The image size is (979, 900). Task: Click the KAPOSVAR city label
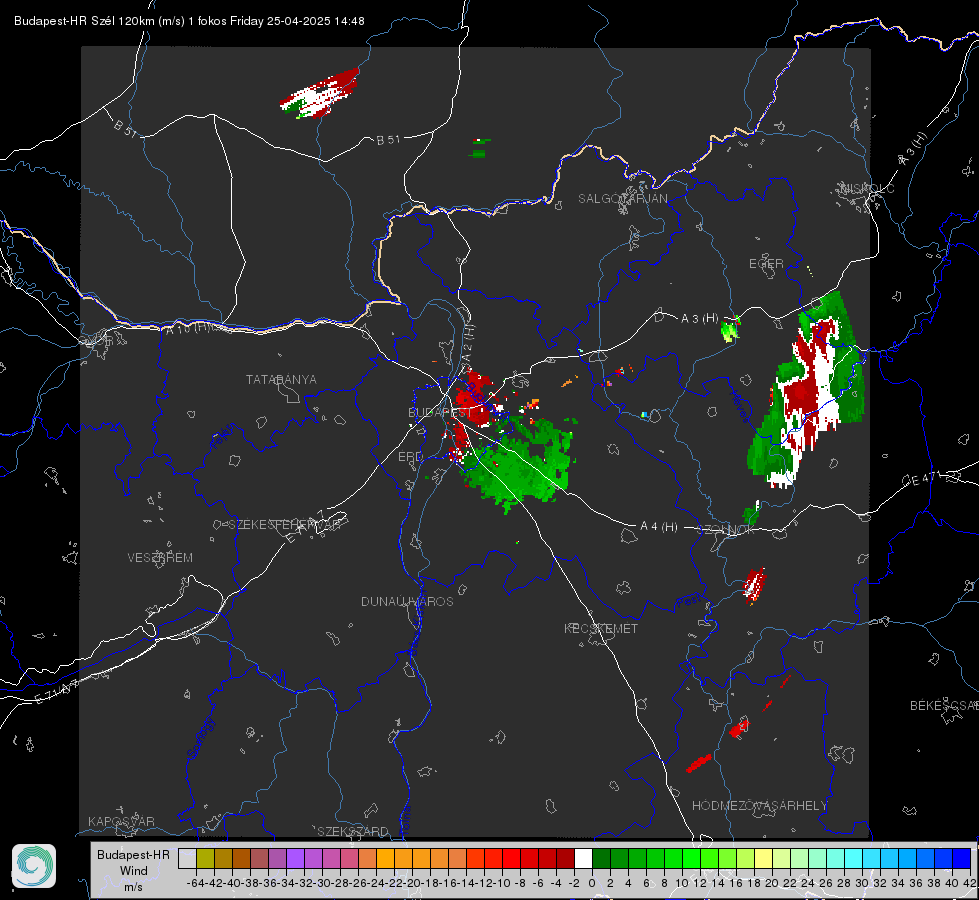coord(121,821)
